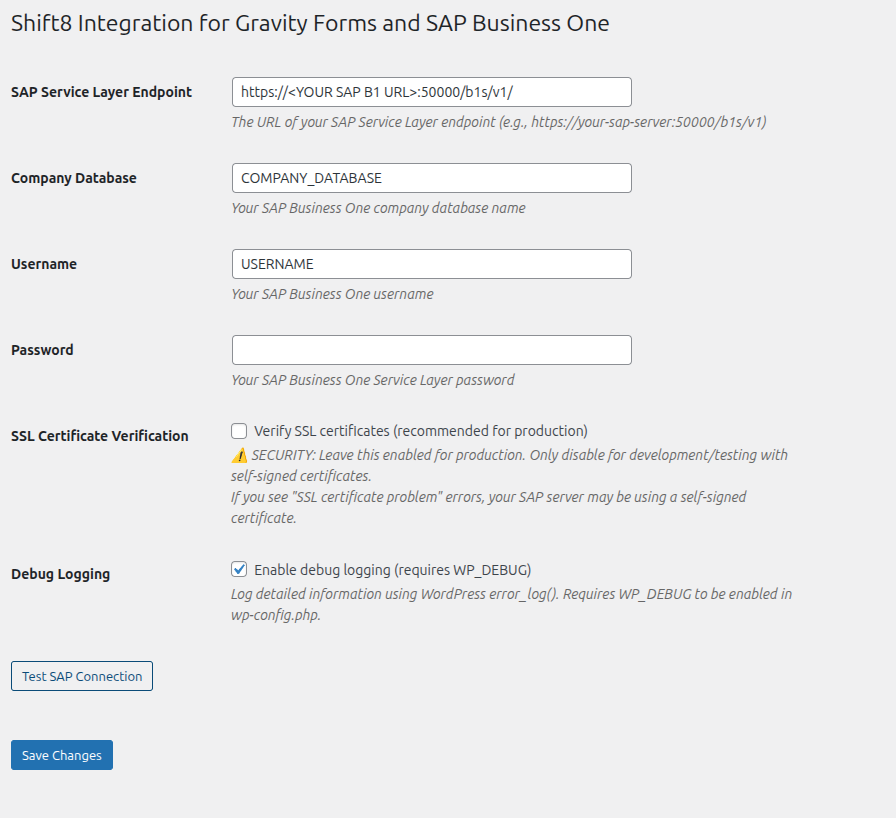The height and width of the screenshot is (818, 896).
Task: Click the SAP Service Layer Endpoint label
Action: (x=100, y=92)
